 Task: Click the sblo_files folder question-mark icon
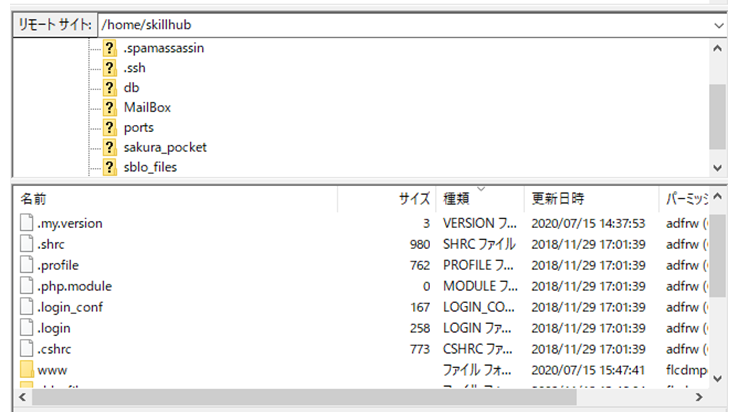(x=109, y=167)
